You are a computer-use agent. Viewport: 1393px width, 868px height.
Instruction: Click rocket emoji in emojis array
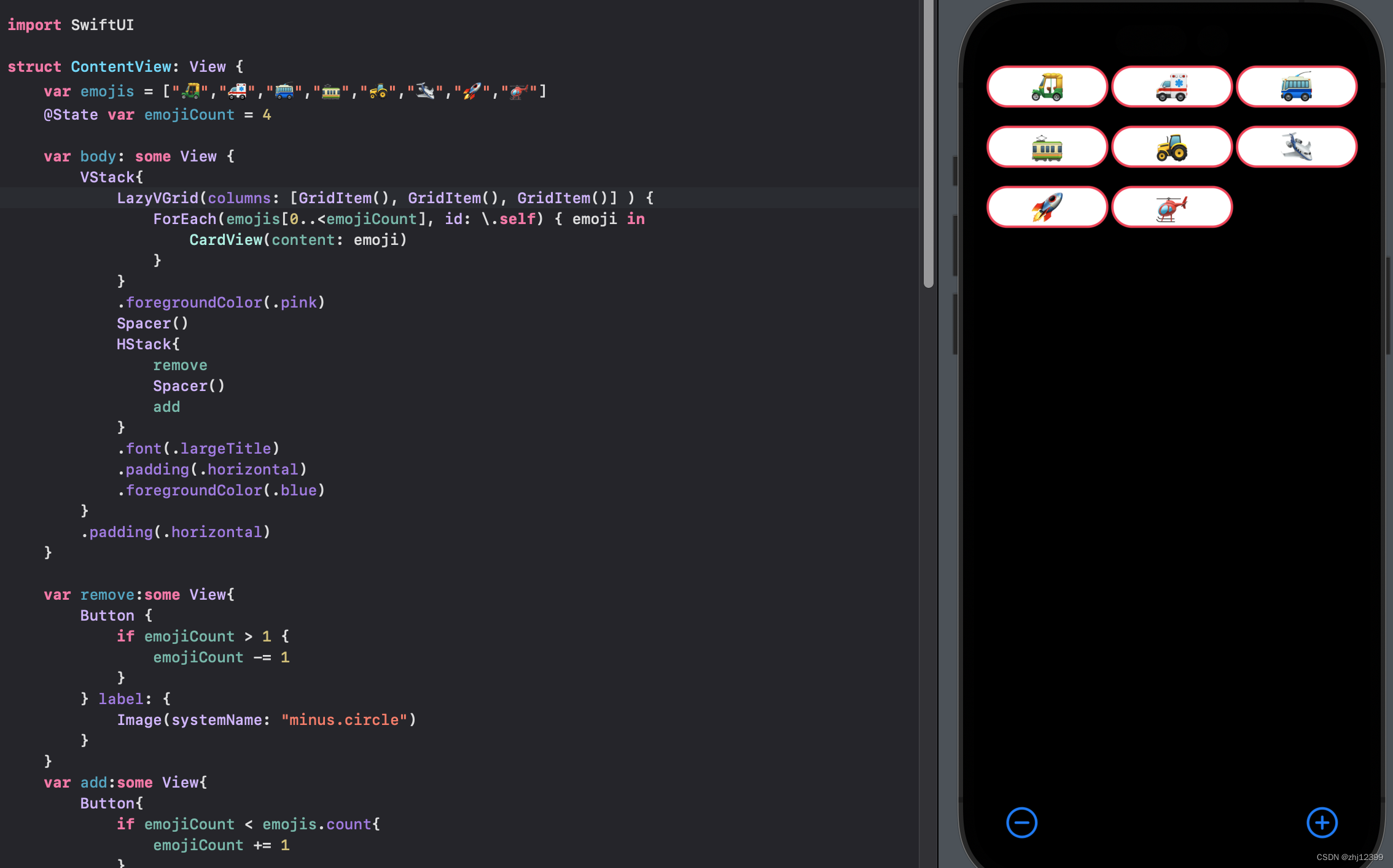[472, 91]
